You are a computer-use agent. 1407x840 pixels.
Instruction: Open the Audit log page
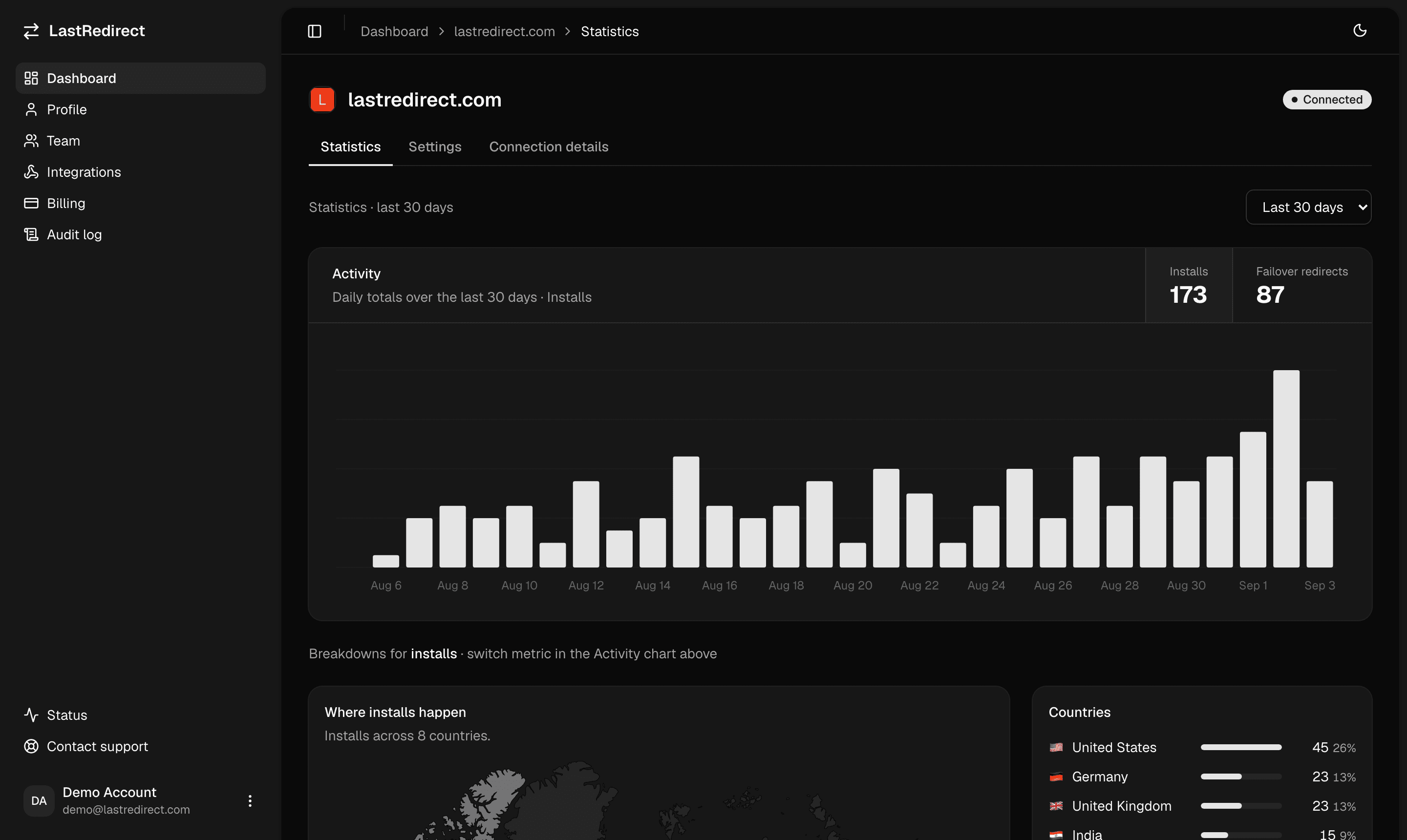click(x=140, y=234)
